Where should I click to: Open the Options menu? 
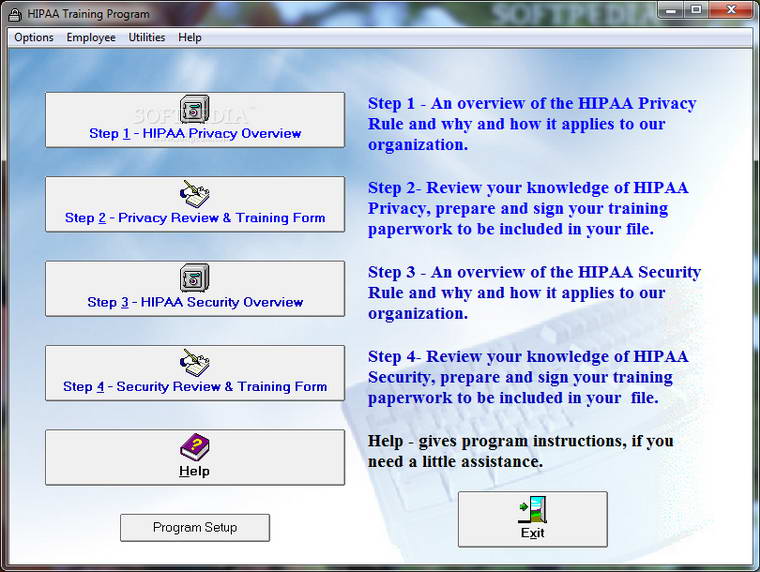pyautogui.click(x=34, y=37)
